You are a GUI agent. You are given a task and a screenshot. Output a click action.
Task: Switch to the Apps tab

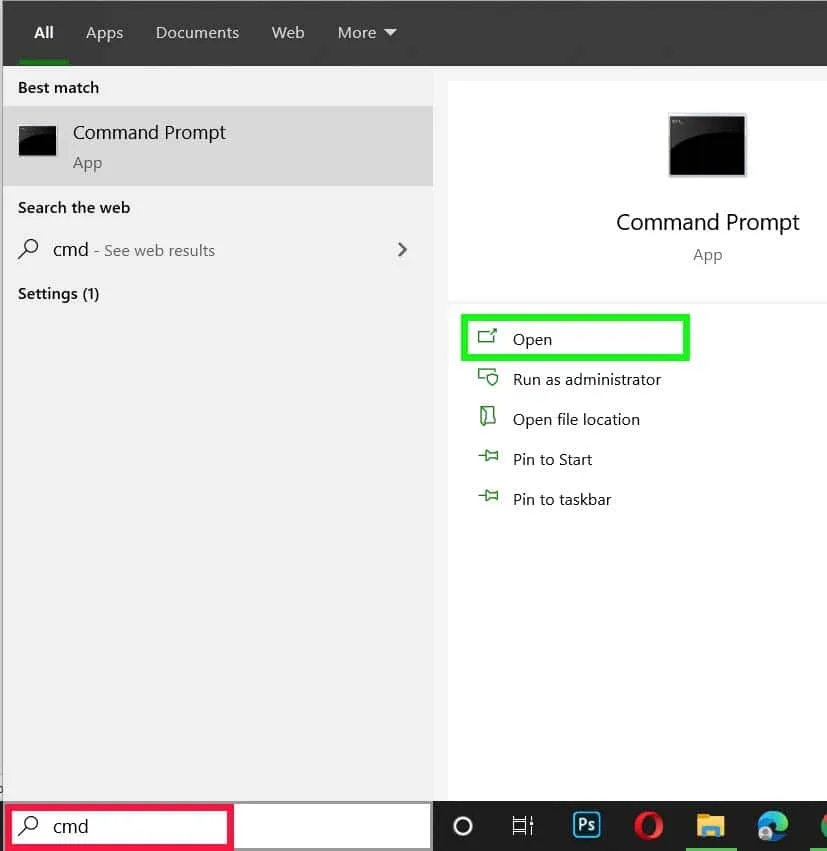point(104,32)
